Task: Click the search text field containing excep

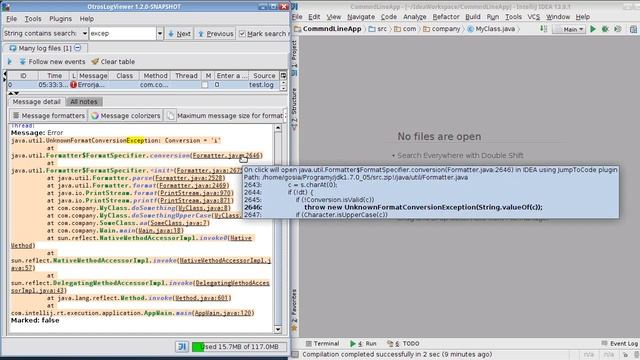Action: [122, 33]
